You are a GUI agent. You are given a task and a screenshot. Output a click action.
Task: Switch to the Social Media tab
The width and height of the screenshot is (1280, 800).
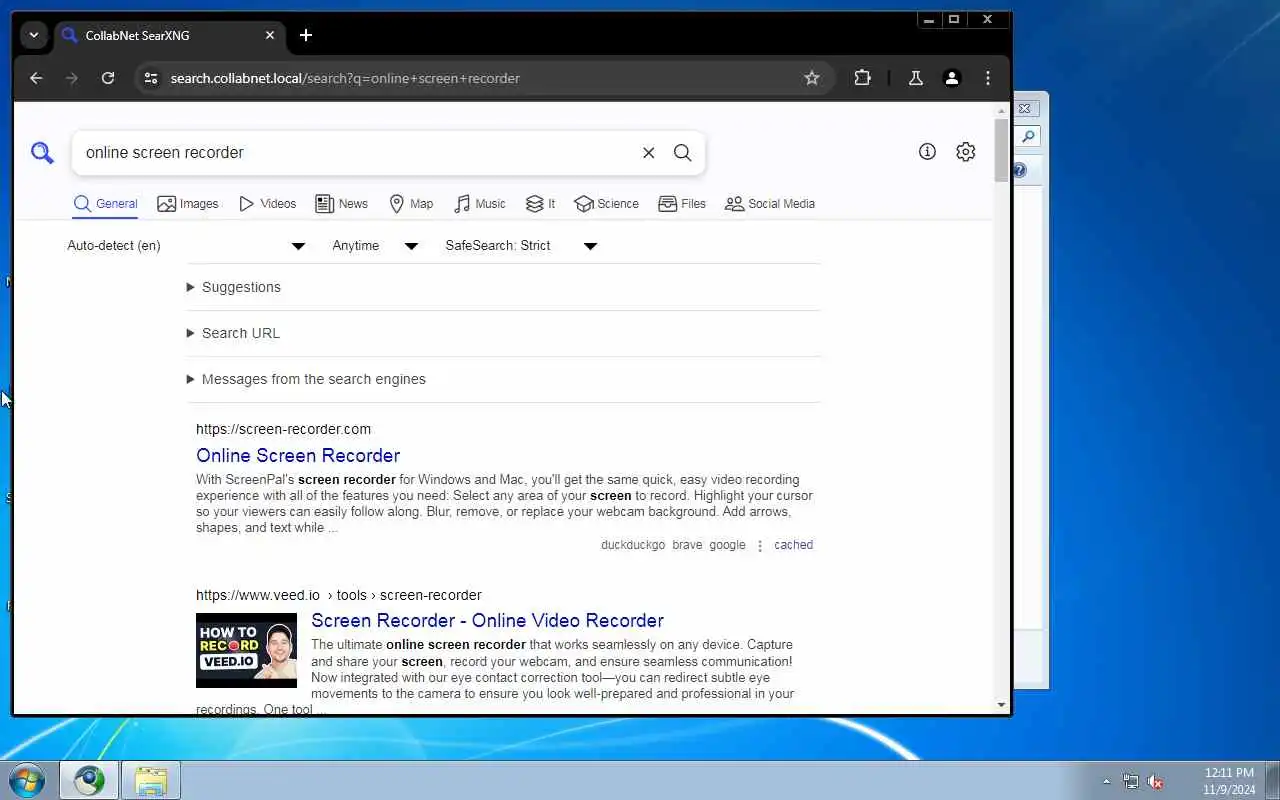pos(770,203)
